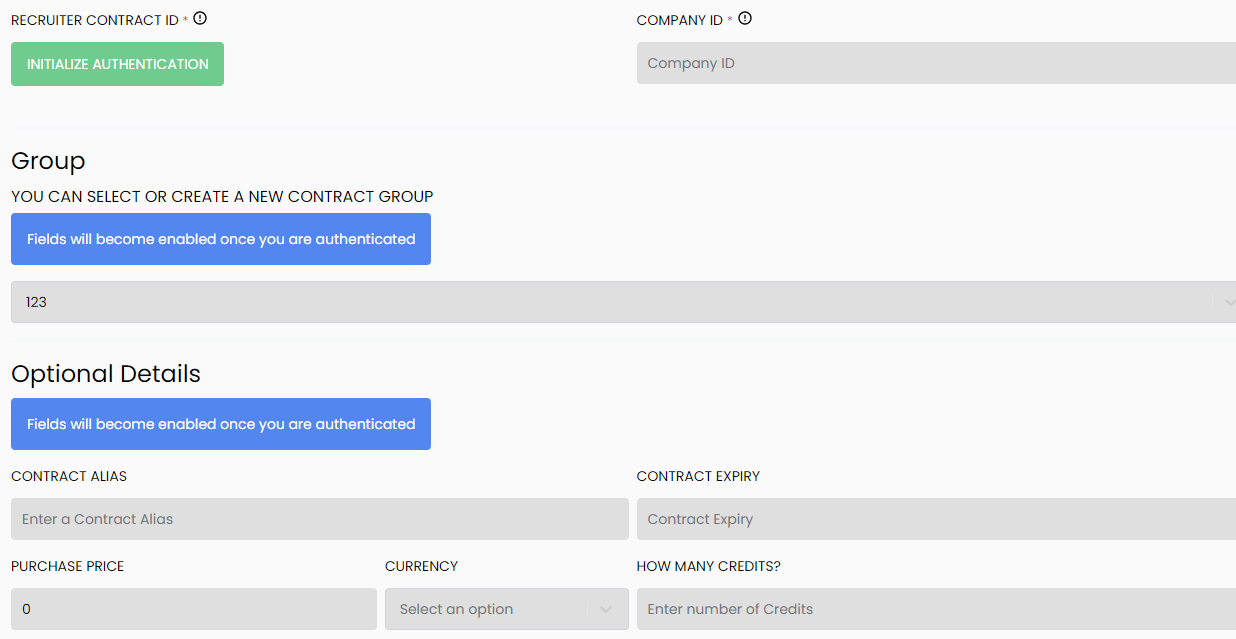1236x639 pixels.
Task: Open the Contract Expiry date field
Action: click(x=936, y=519)
